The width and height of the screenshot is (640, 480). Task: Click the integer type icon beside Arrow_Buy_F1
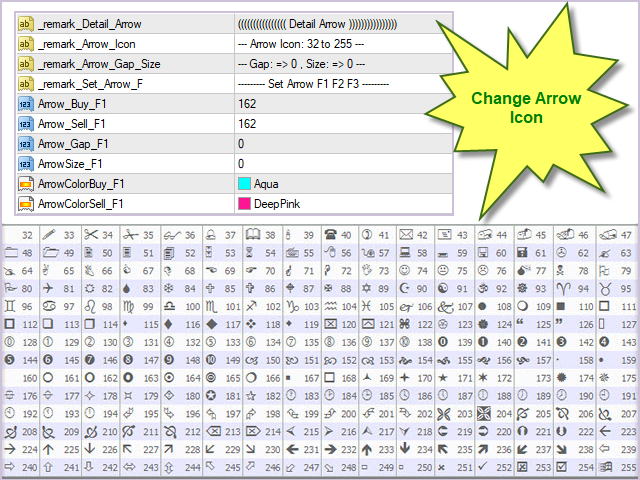pyautogui.click(x=26, y=103)
